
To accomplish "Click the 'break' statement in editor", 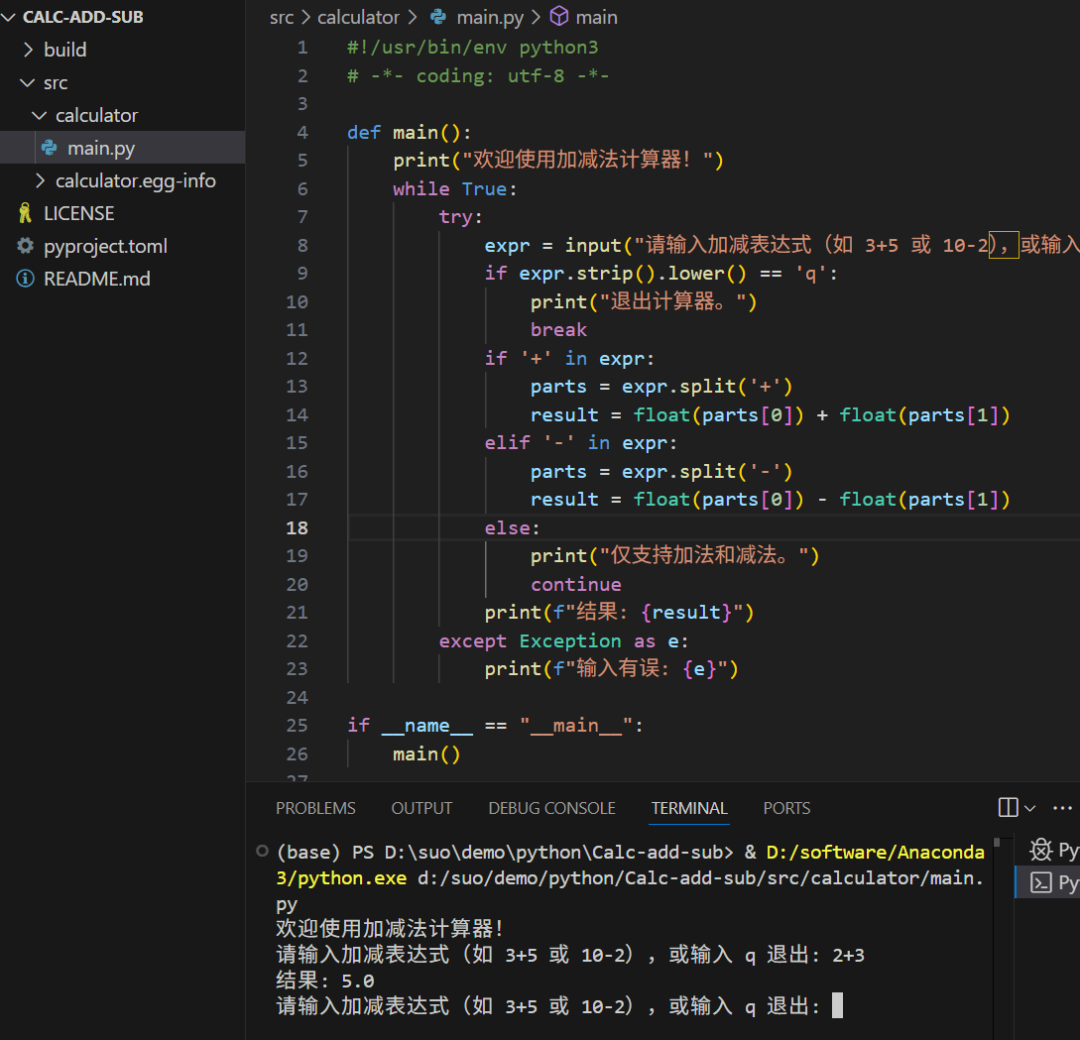I will 559,330.
